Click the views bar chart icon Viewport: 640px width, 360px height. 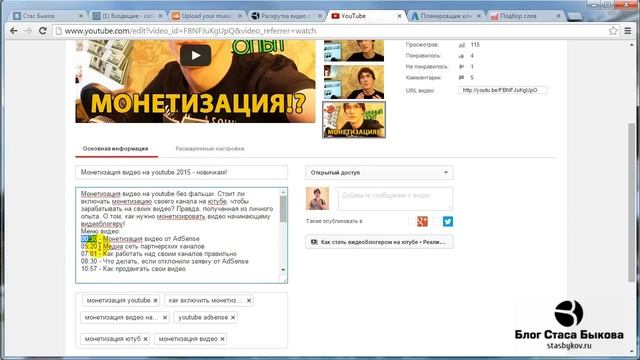[462, 45]
